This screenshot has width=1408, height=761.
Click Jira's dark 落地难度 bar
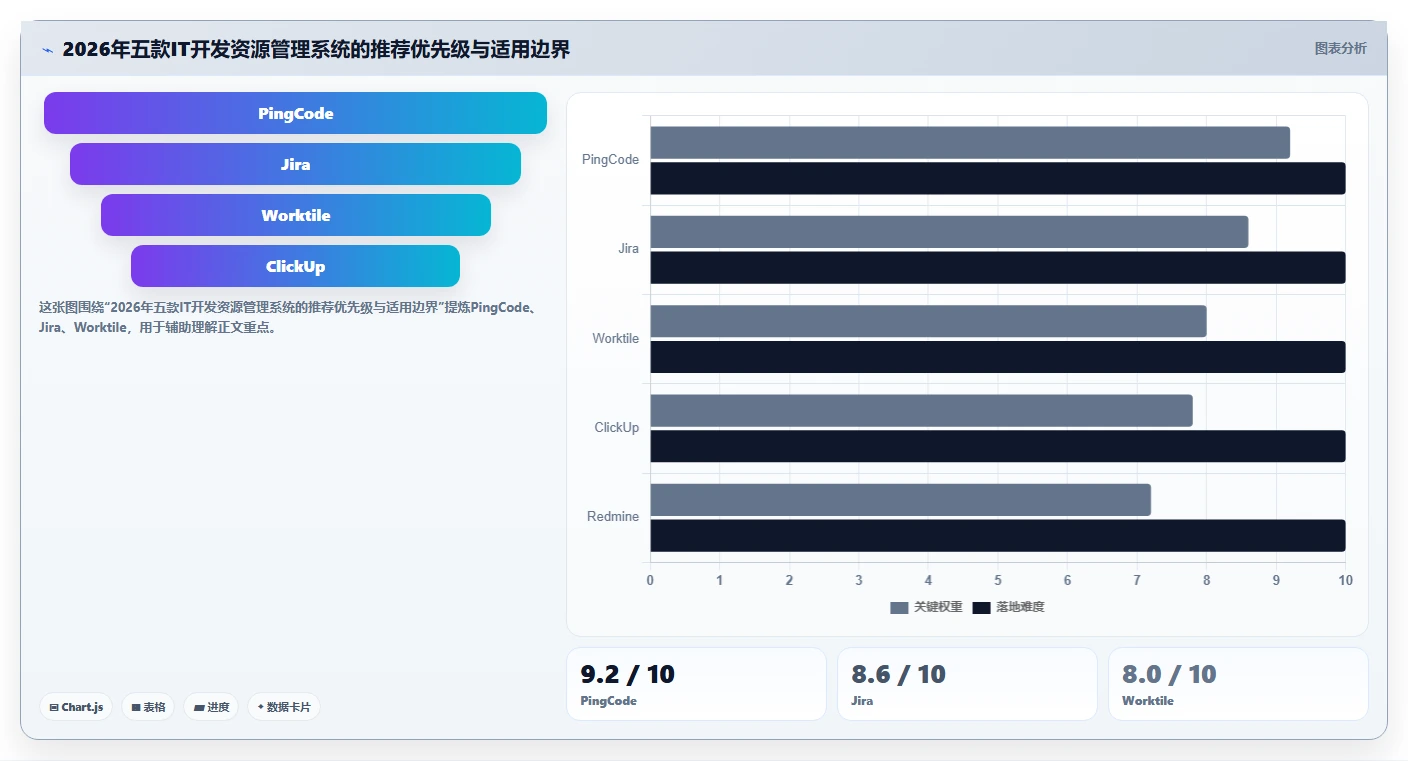tap(998, 267)
